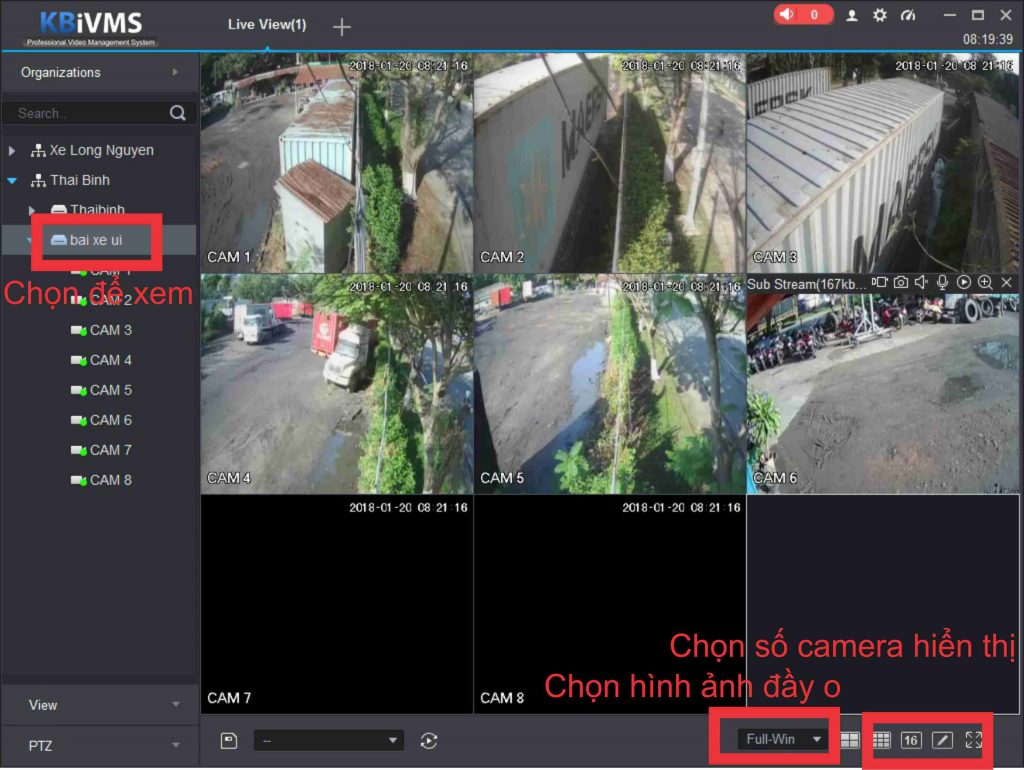1024x770 pixels.
Task: Start talk with microphone on CAM 6
Action: [942, 283]
